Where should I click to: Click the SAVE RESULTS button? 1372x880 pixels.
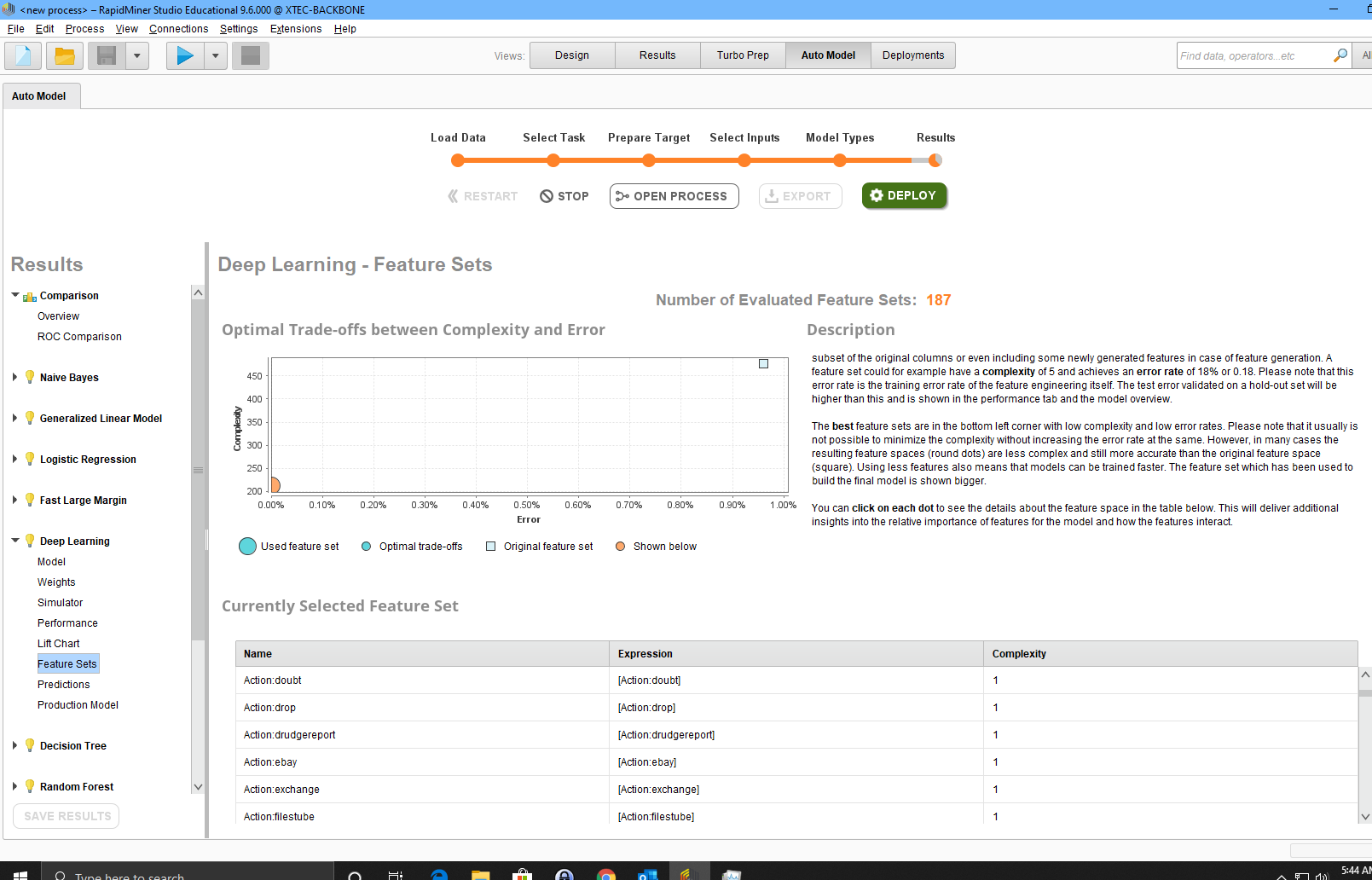pyautogui.click(x=67, y=816)
